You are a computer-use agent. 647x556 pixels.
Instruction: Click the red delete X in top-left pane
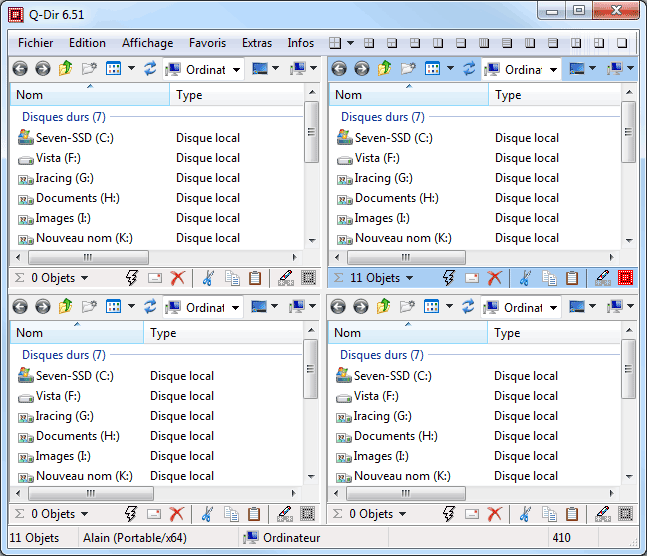(x=178, y=278)
